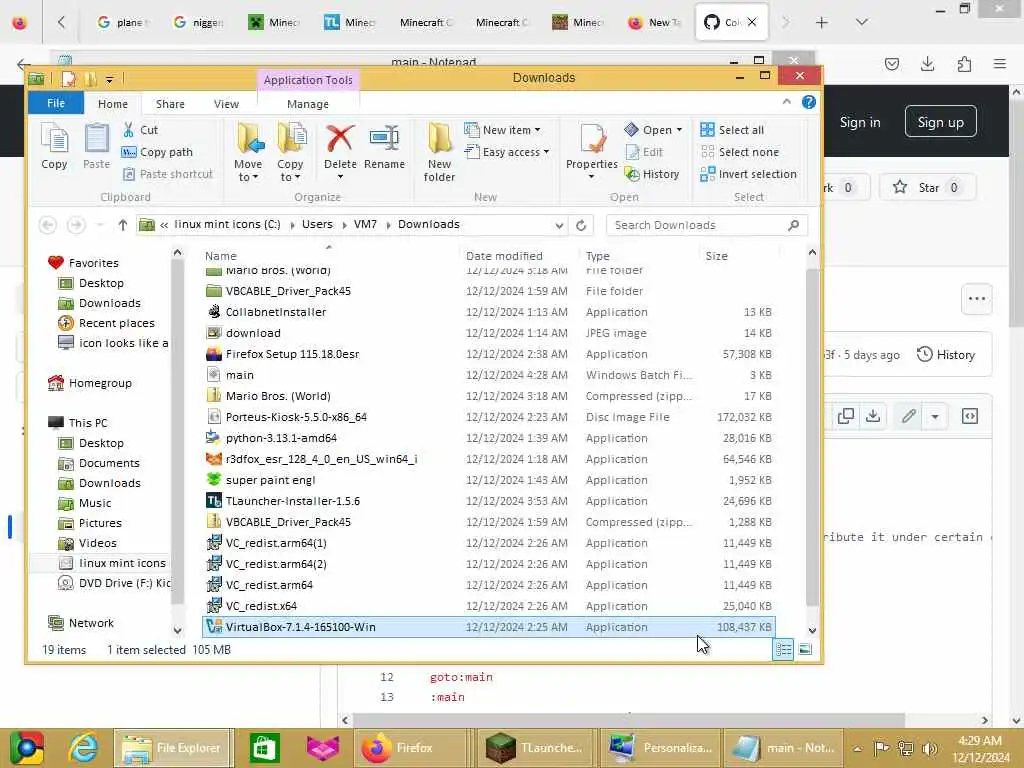Click the download raw file icon on GitHub
The image size is (1024, 768).
(x=873, y=416)
